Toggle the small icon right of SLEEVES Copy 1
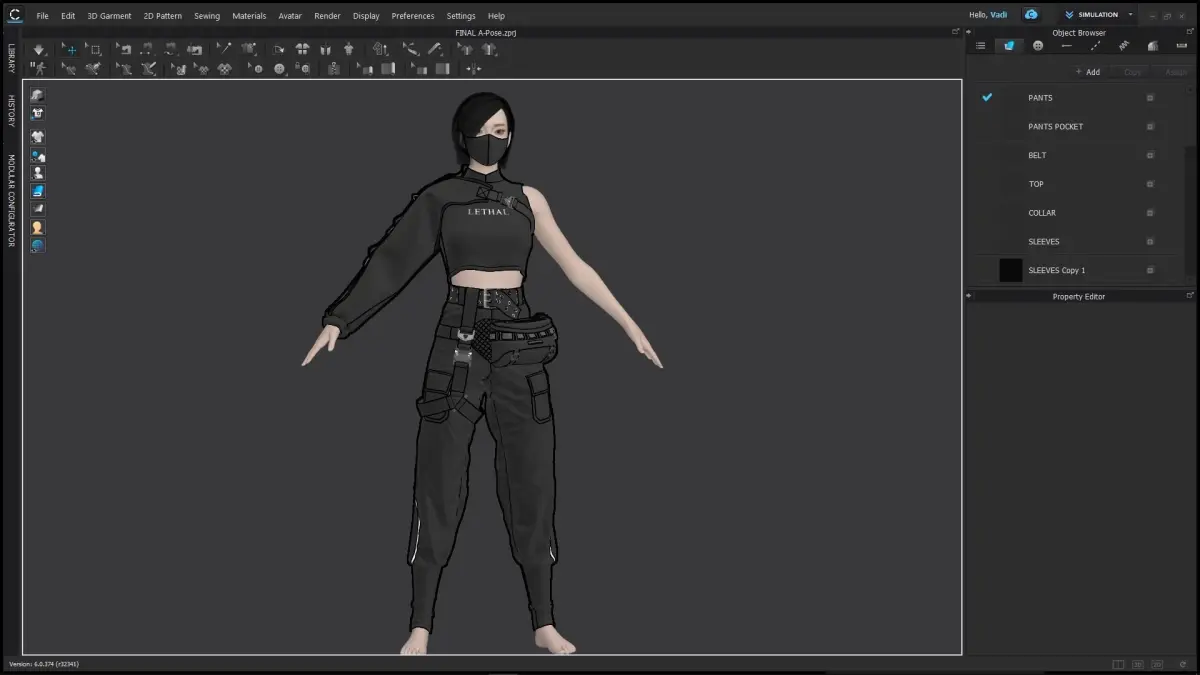This screenshot has height=675, width=1200. [1150, 270]
